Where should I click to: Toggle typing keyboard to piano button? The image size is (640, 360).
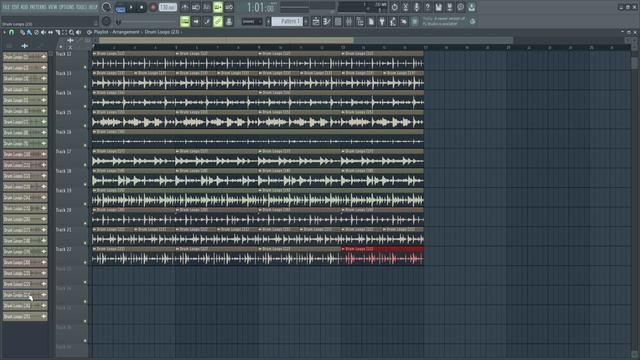pyautogui.click(x=185, y=21)
